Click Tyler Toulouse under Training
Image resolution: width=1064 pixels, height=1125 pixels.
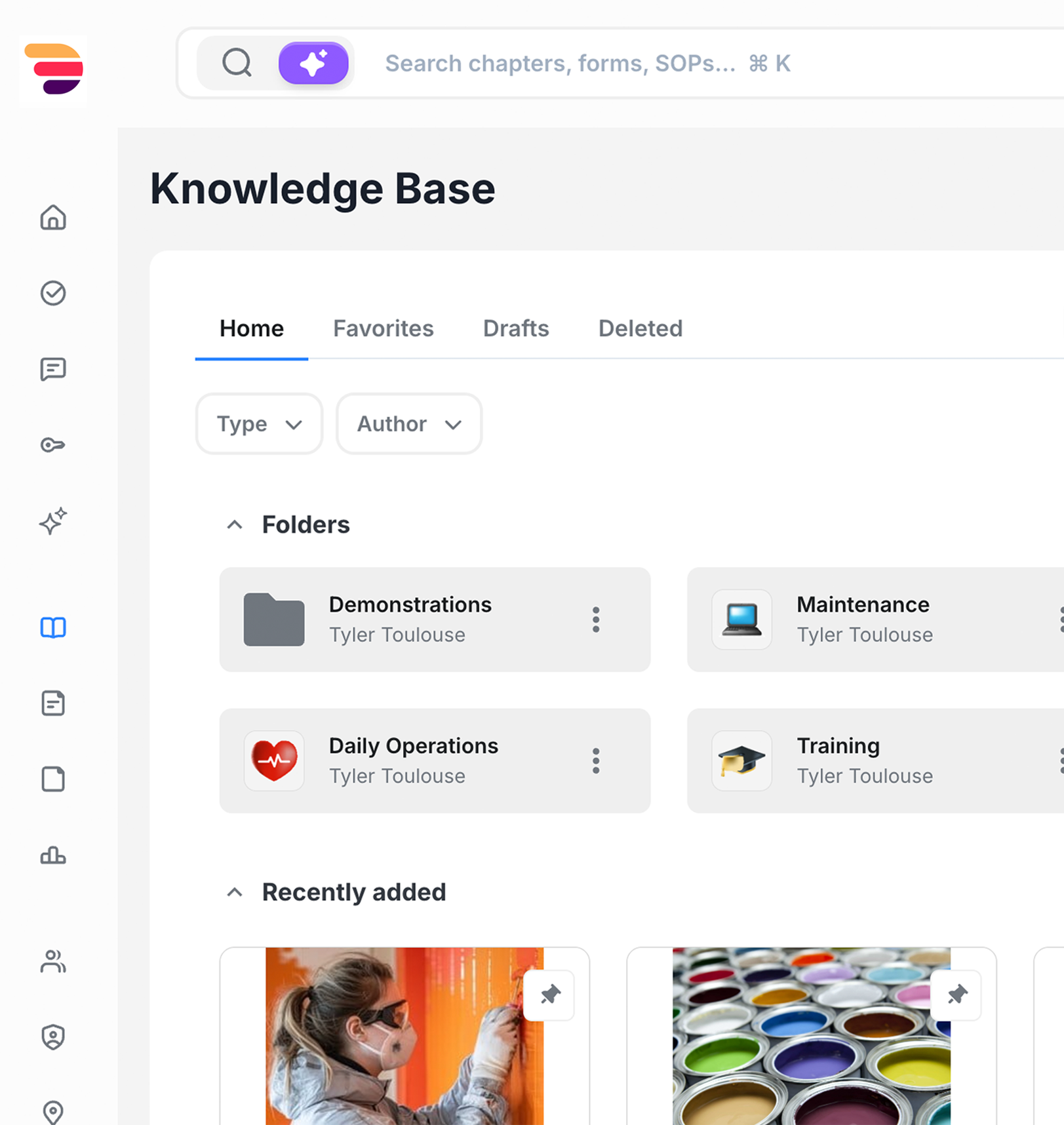pyautogui.click(x=865, y=776)
